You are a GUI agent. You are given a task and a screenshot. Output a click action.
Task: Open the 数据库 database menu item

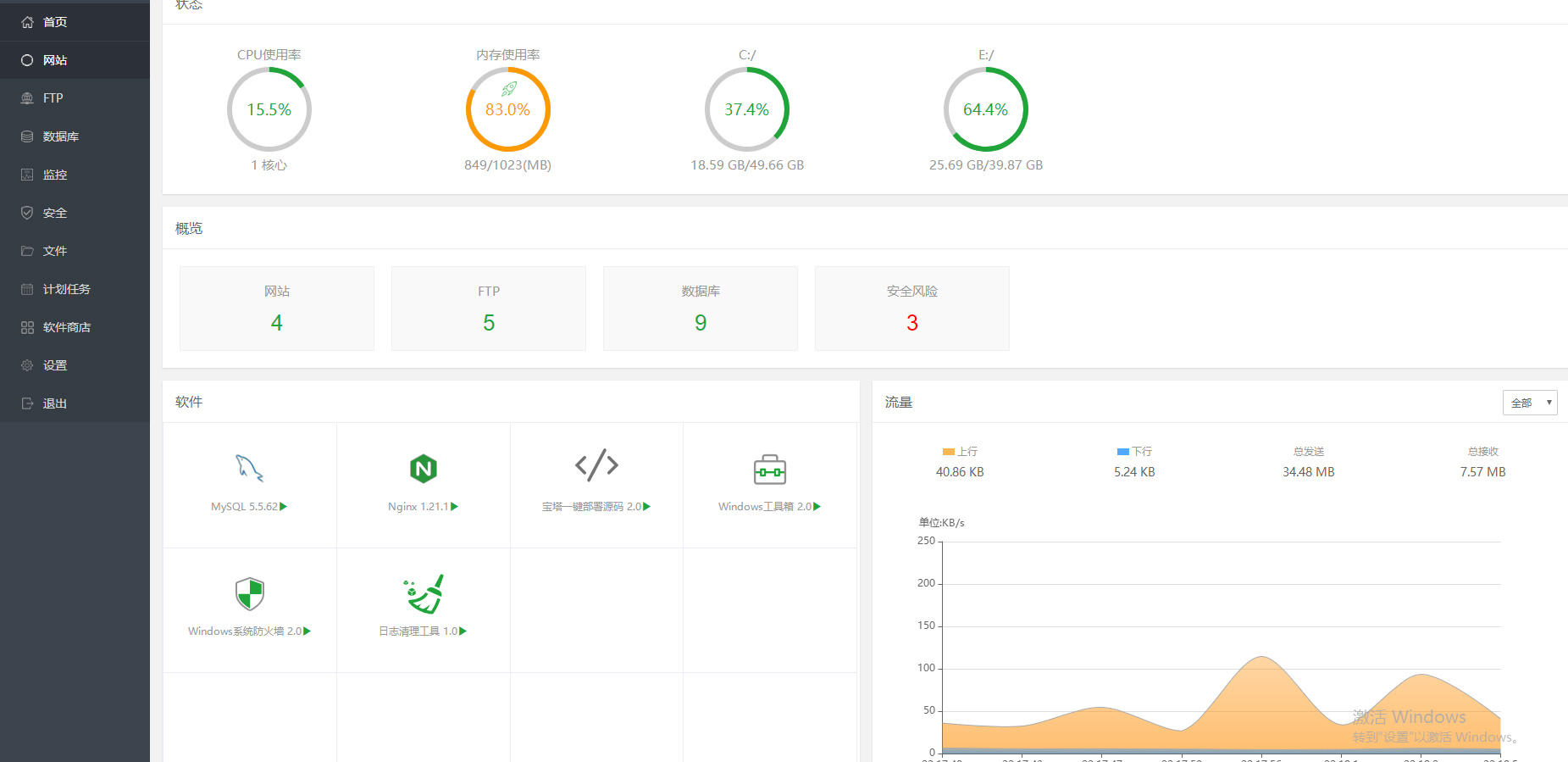[75, 136]
